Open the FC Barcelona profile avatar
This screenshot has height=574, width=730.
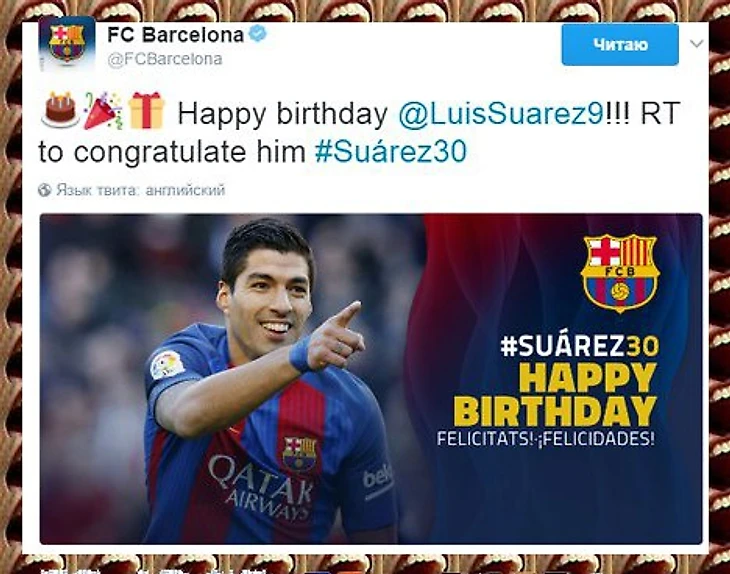pyautogui.click(x=67, y=44)
